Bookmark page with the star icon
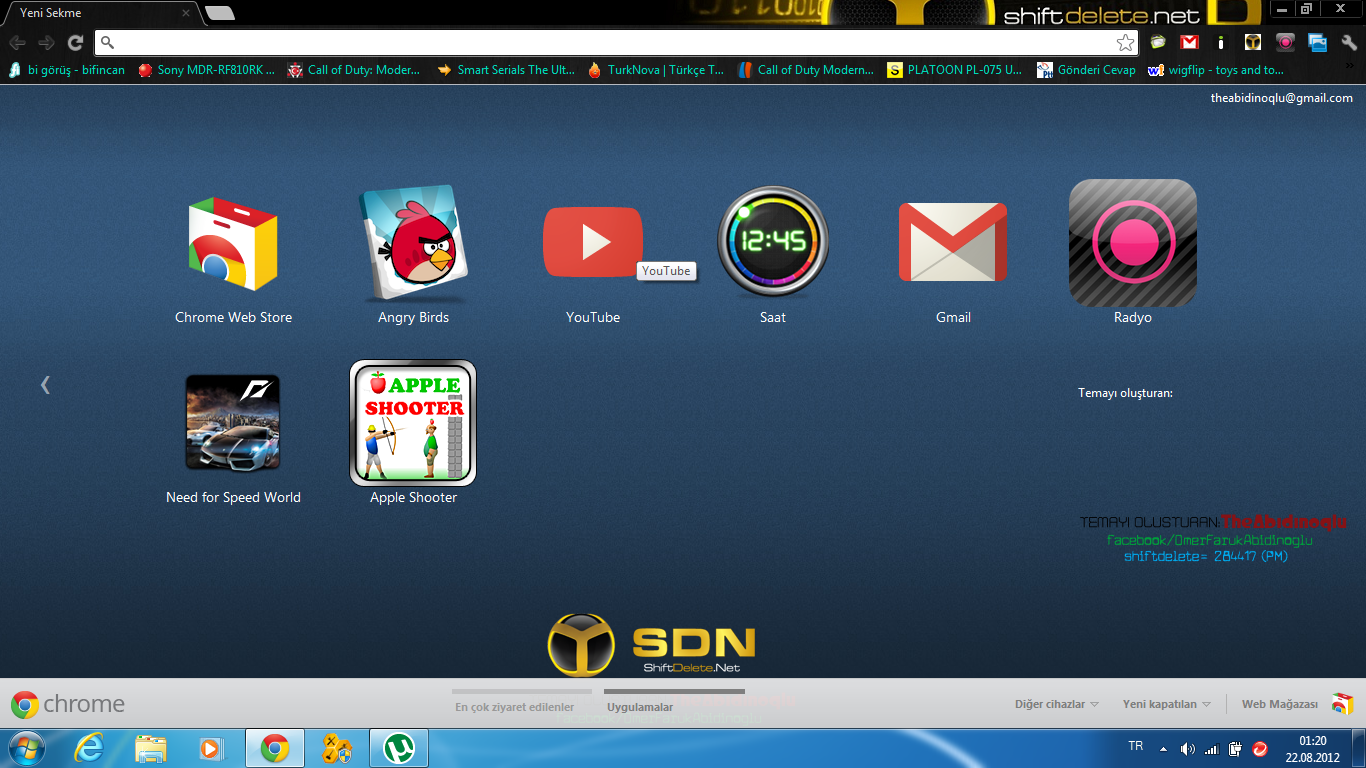The height and width of the screenshot is (768, 1366). (x=1125, y=42)
